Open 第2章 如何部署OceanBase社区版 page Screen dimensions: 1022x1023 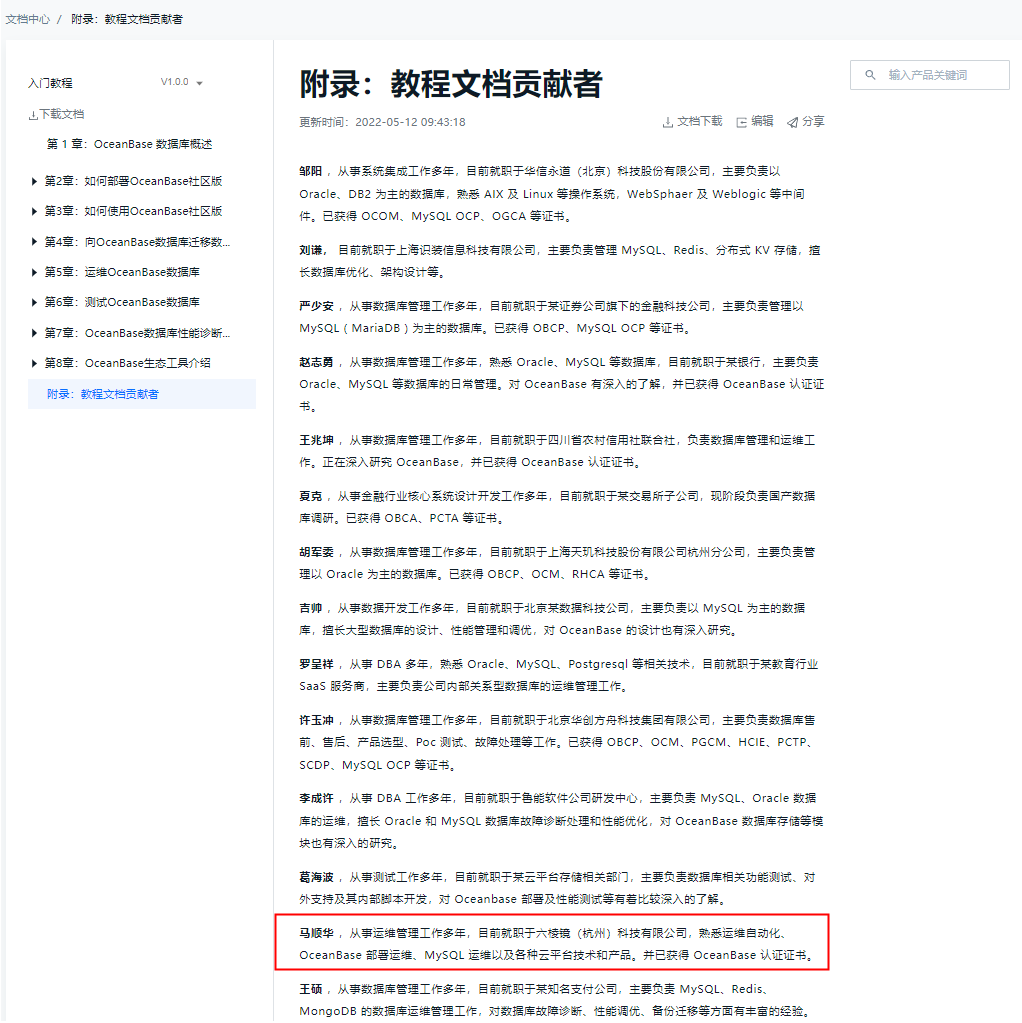[133, 181]
